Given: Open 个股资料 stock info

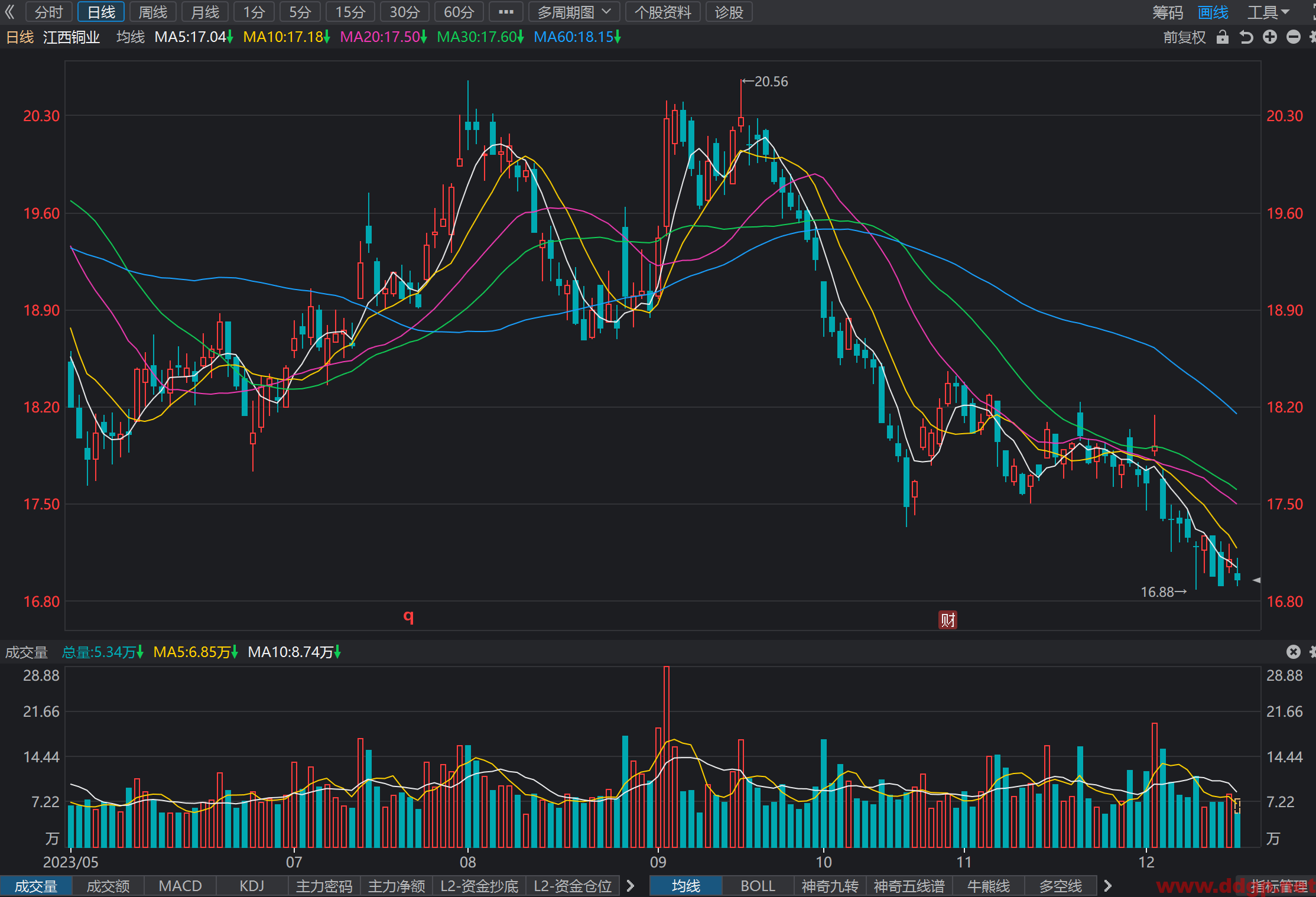Looking at the screenshot, I should coord(663,12).
